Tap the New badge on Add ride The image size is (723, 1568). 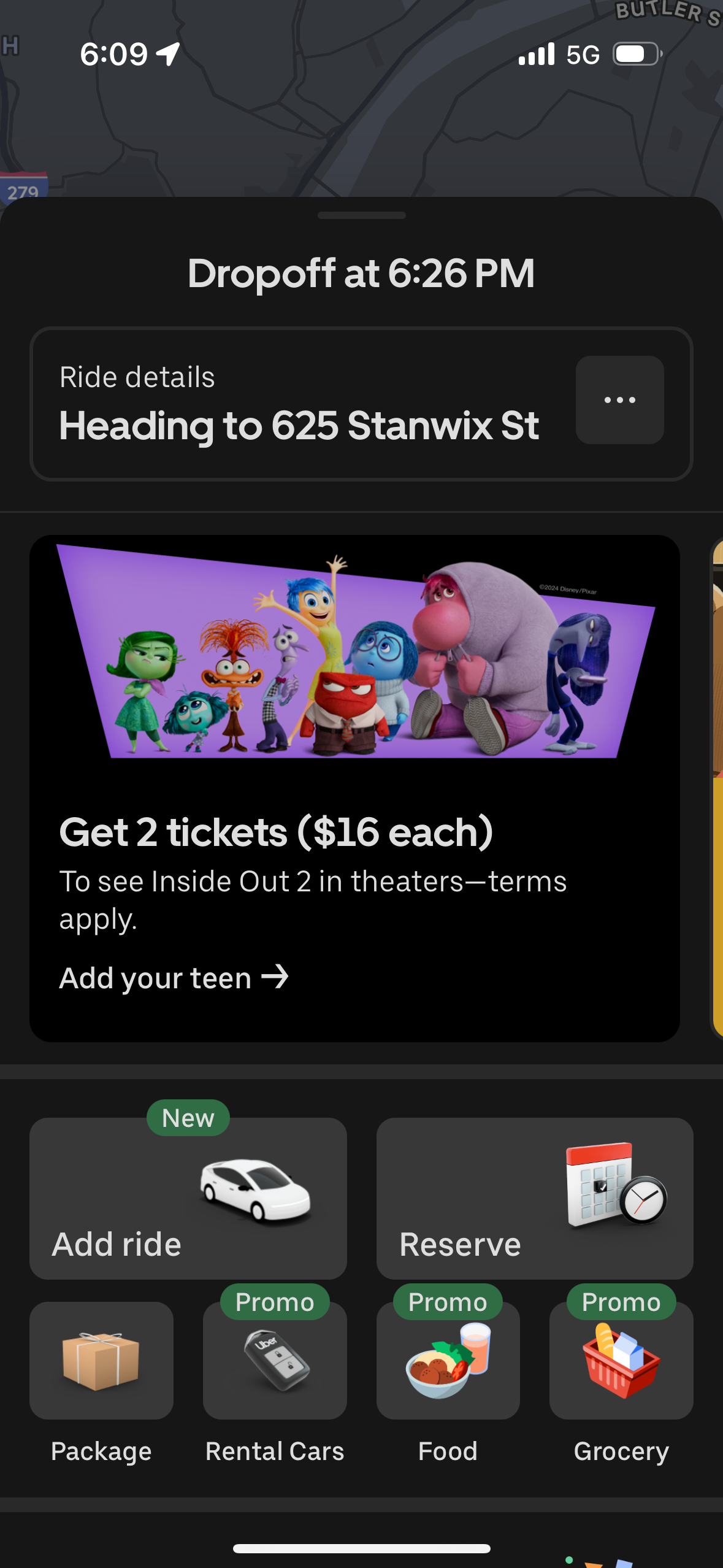pyautogui.click(x=188, y=1118)
